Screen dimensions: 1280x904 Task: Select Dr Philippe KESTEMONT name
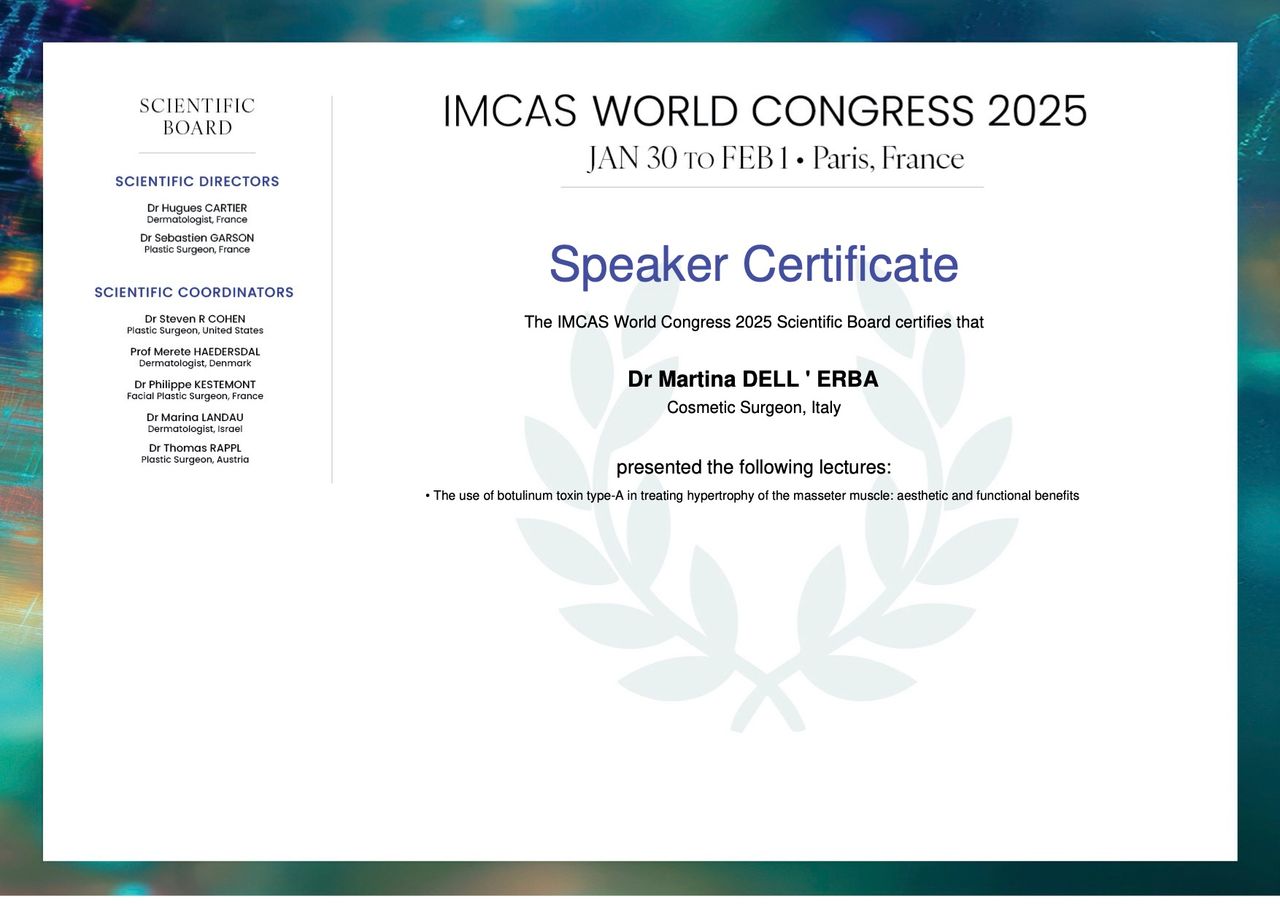195,385
